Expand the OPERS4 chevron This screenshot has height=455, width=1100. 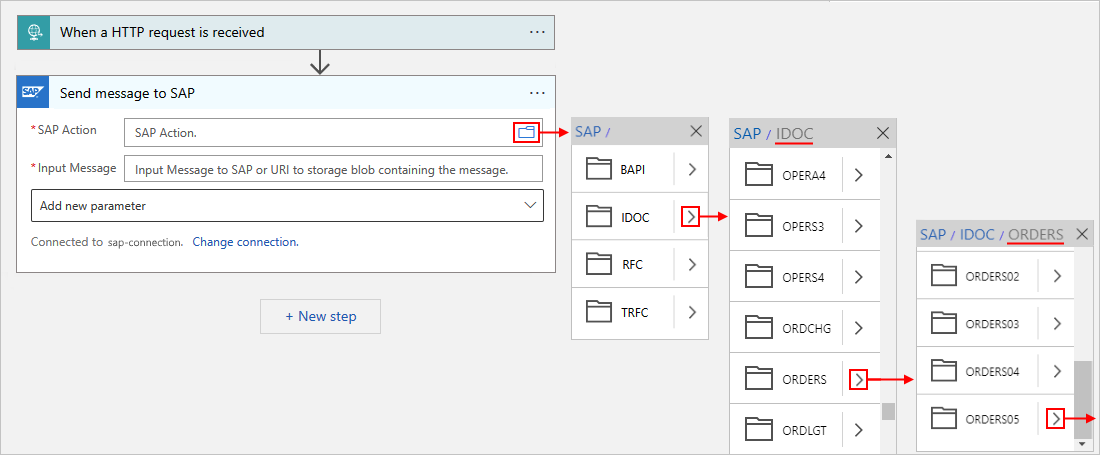click(858, 277)
